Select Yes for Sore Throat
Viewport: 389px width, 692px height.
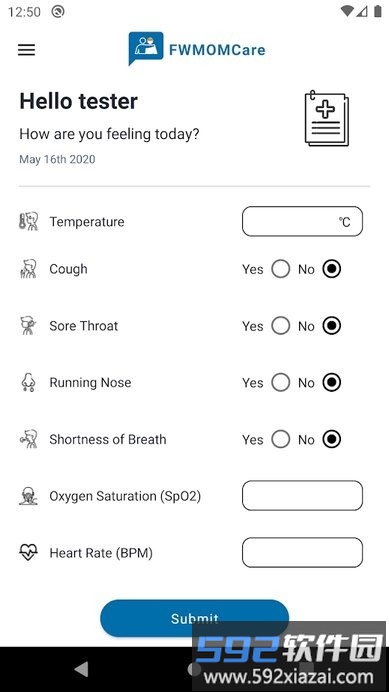tap(280, 326)
